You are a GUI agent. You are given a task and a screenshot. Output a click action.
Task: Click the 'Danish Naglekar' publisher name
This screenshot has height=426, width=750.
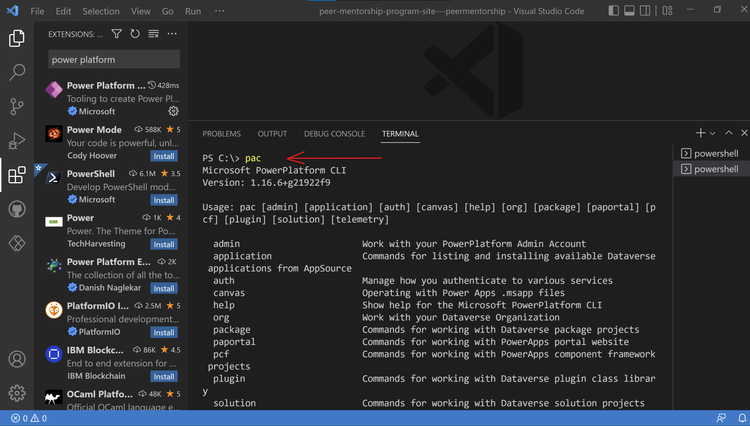point(110,288)
